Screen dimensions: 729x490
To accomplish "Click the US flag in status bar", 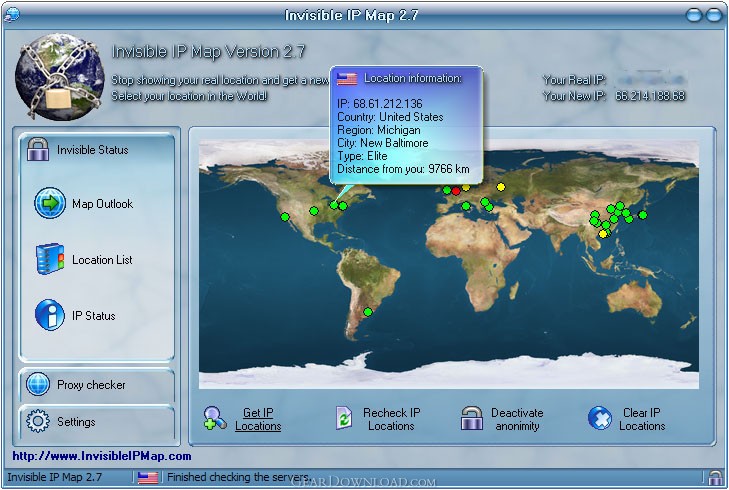I will tap(148, 477).
